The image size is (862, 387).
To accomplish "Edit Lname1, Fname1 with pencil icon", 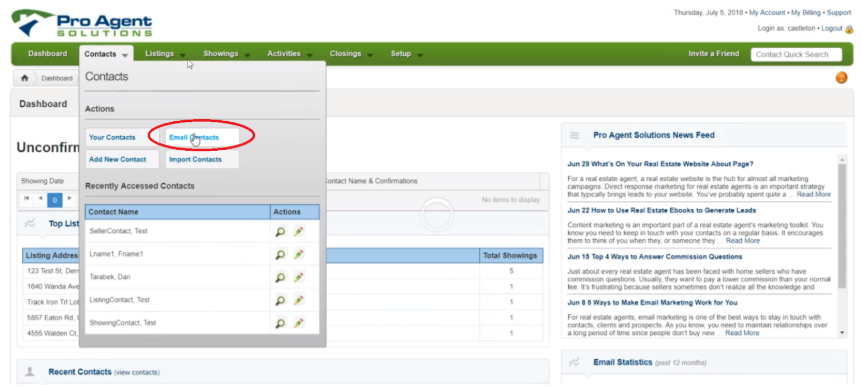I will click(x=299, y=255).
